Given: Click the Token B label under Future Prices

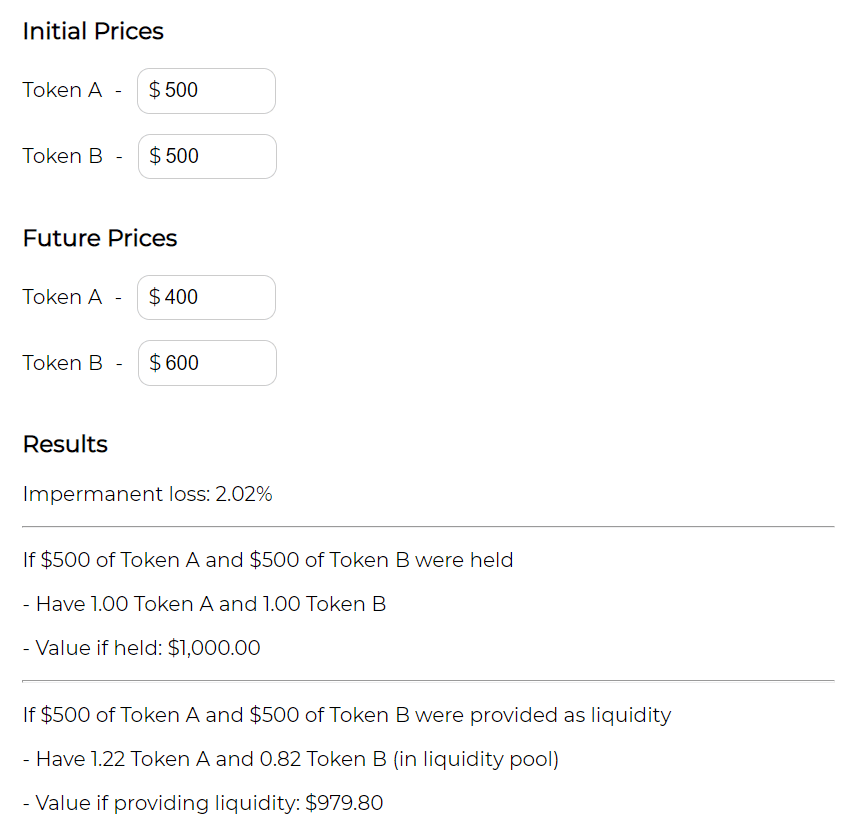Looking at the screenshot, I should point(62,363).
